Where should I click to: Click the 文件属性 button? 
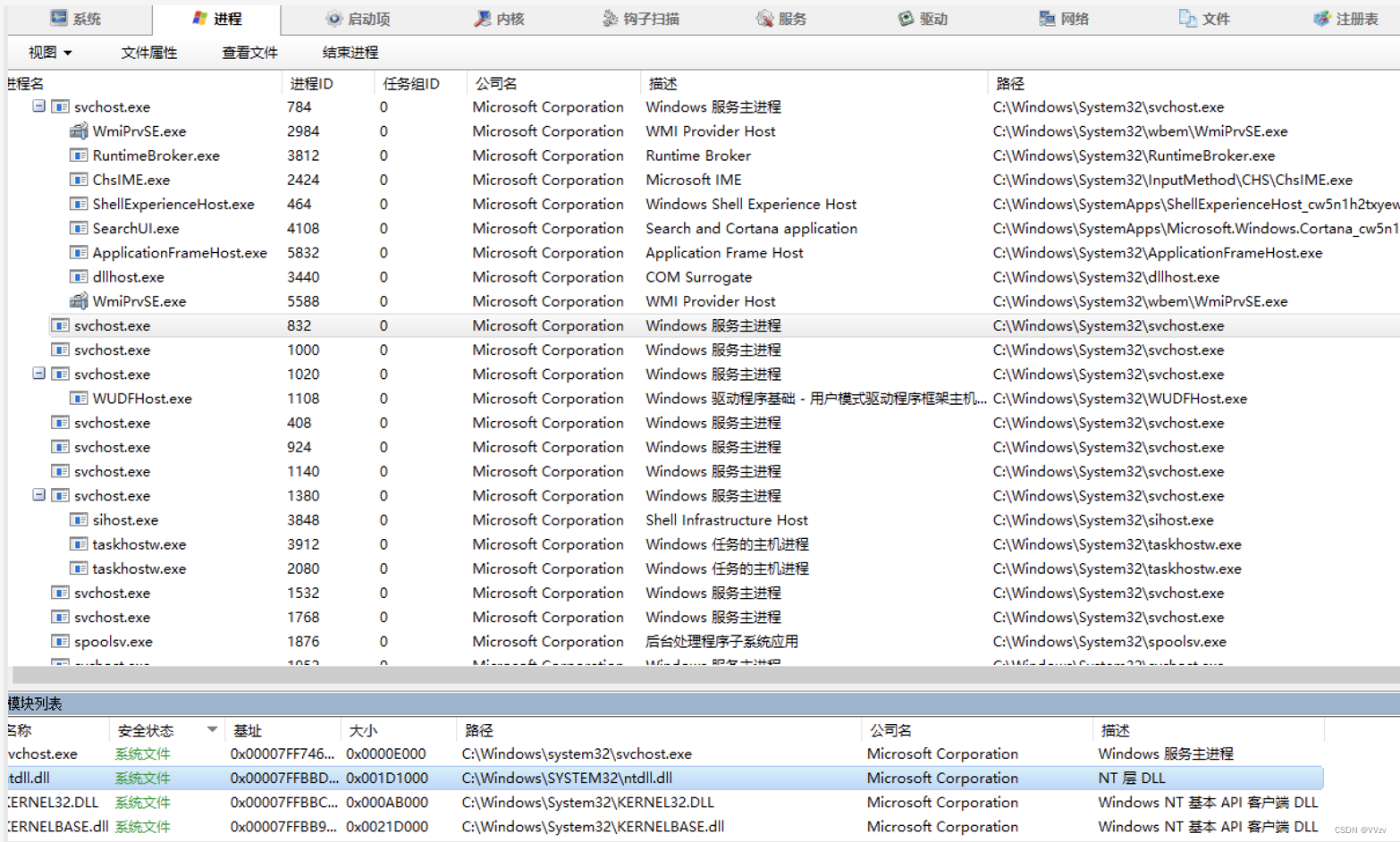[149, 53]
